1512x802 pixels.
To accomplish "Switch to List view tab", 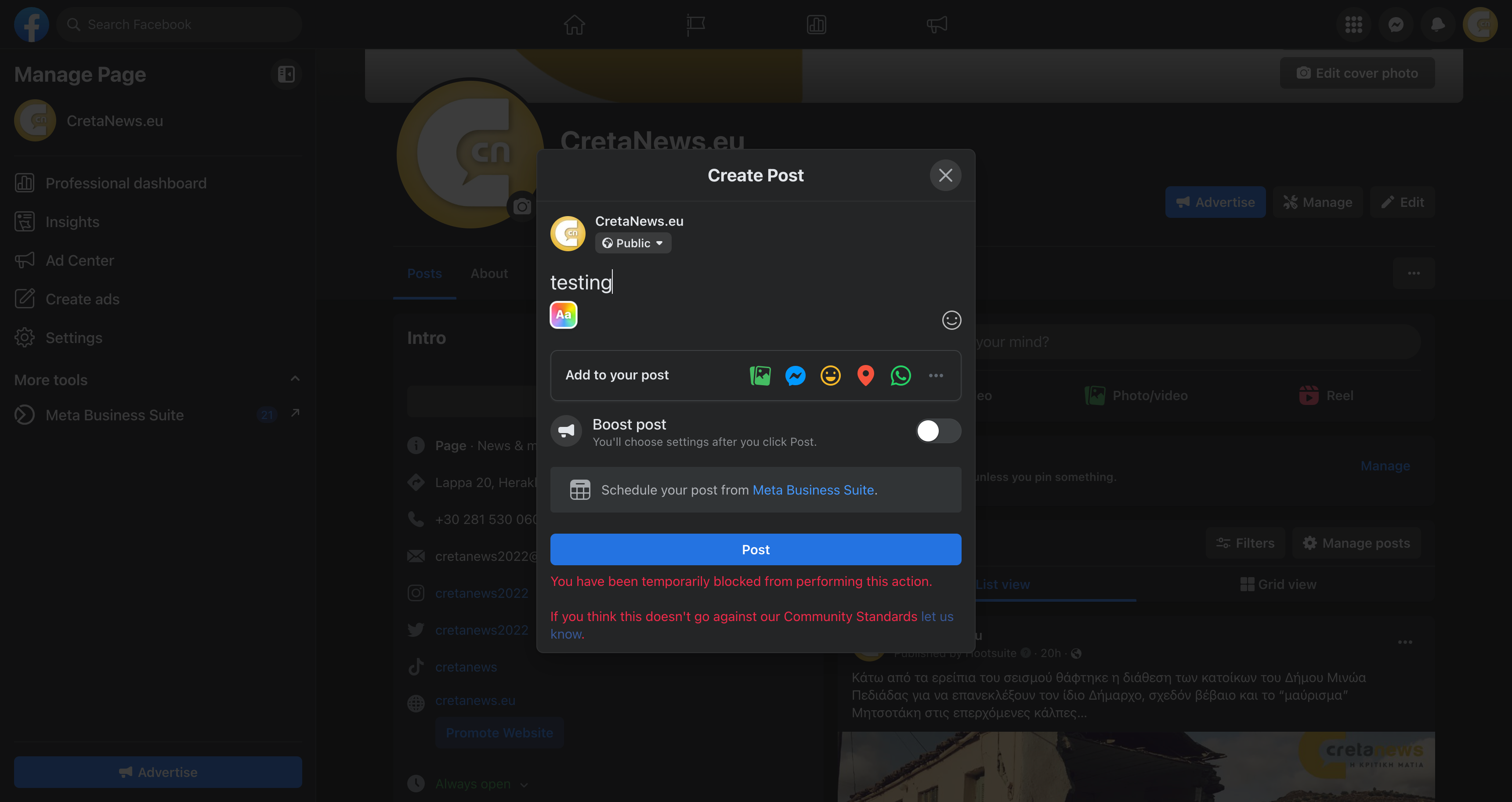I will (x=1002, y=584).
